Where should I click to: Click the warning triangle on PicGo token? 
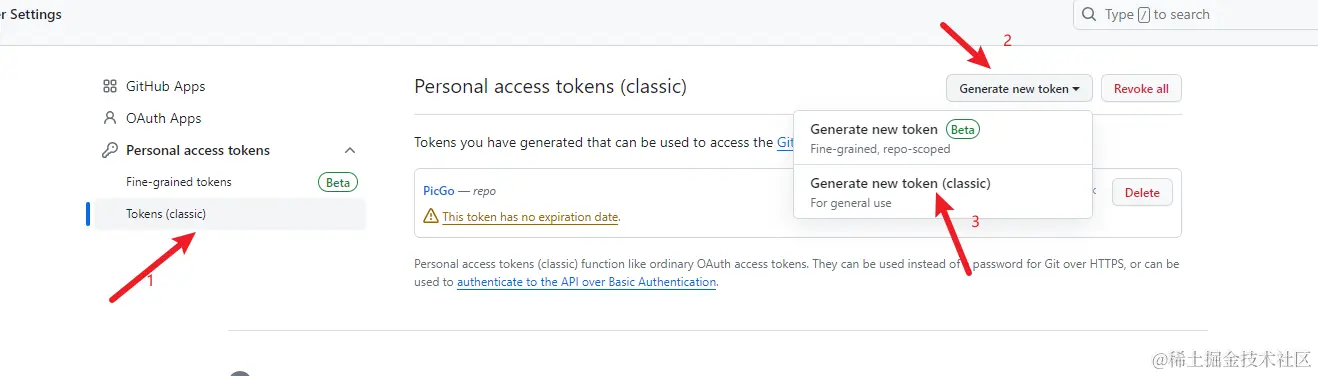(x=431, y=216)
